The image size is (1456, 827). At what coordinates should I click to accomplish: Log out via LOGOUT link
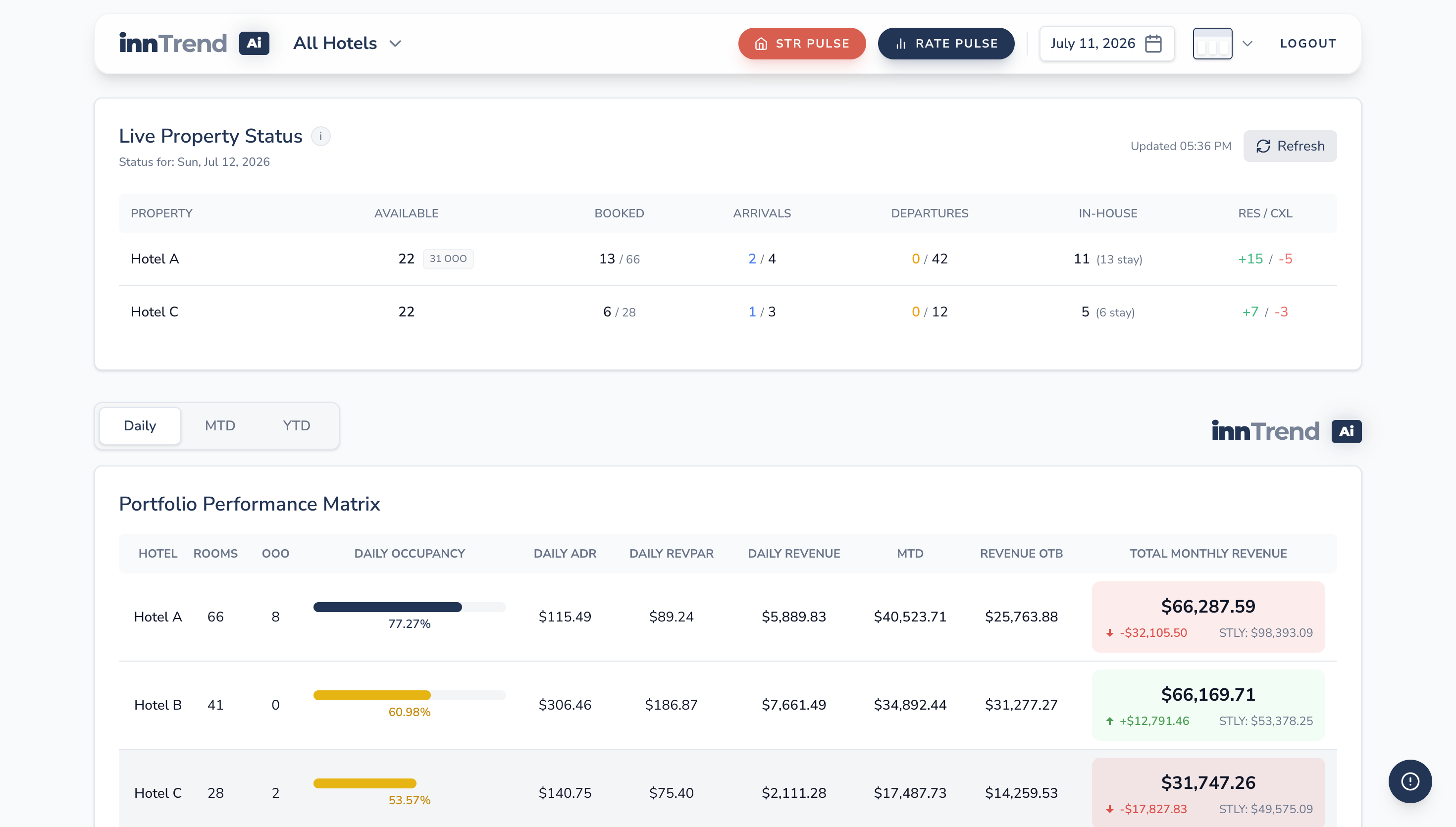pos(1308,43)
